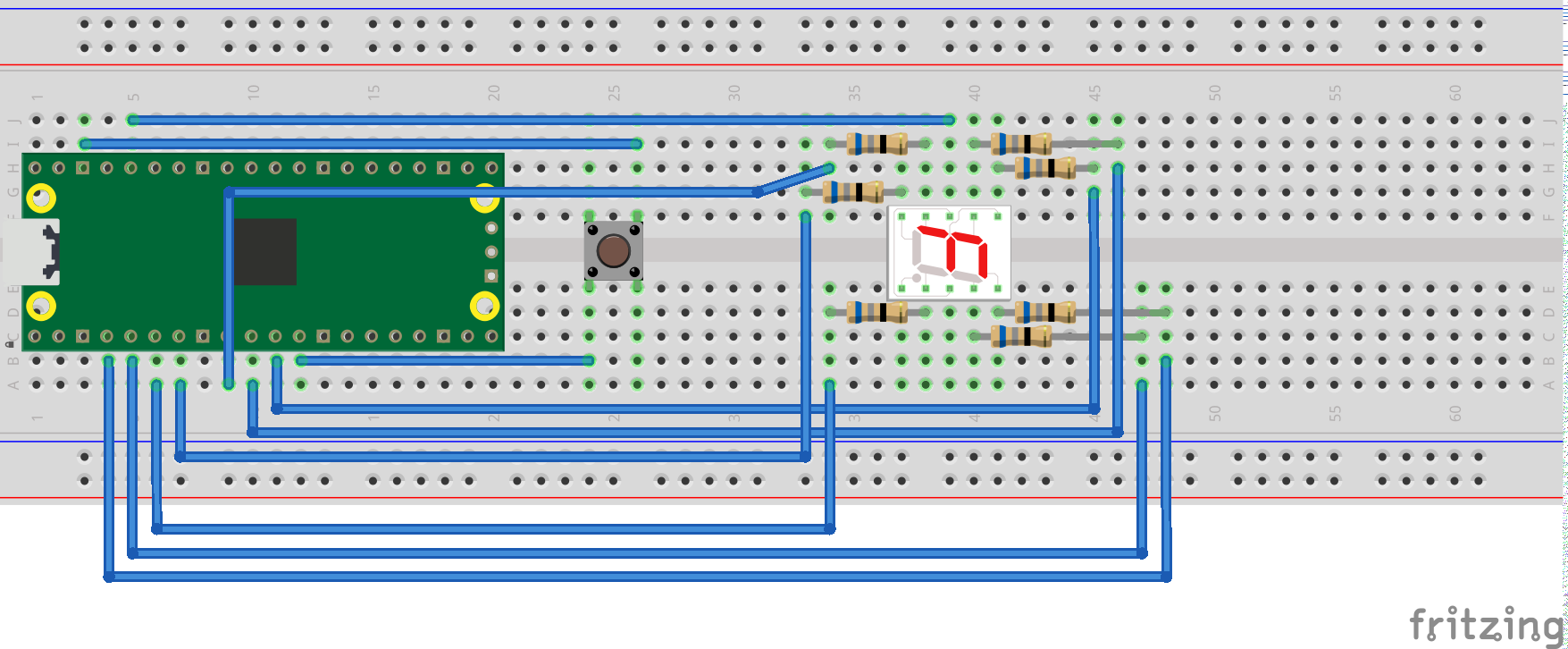Click the resistor in row H right of display
The image size is (1568, 649).
1045,168
